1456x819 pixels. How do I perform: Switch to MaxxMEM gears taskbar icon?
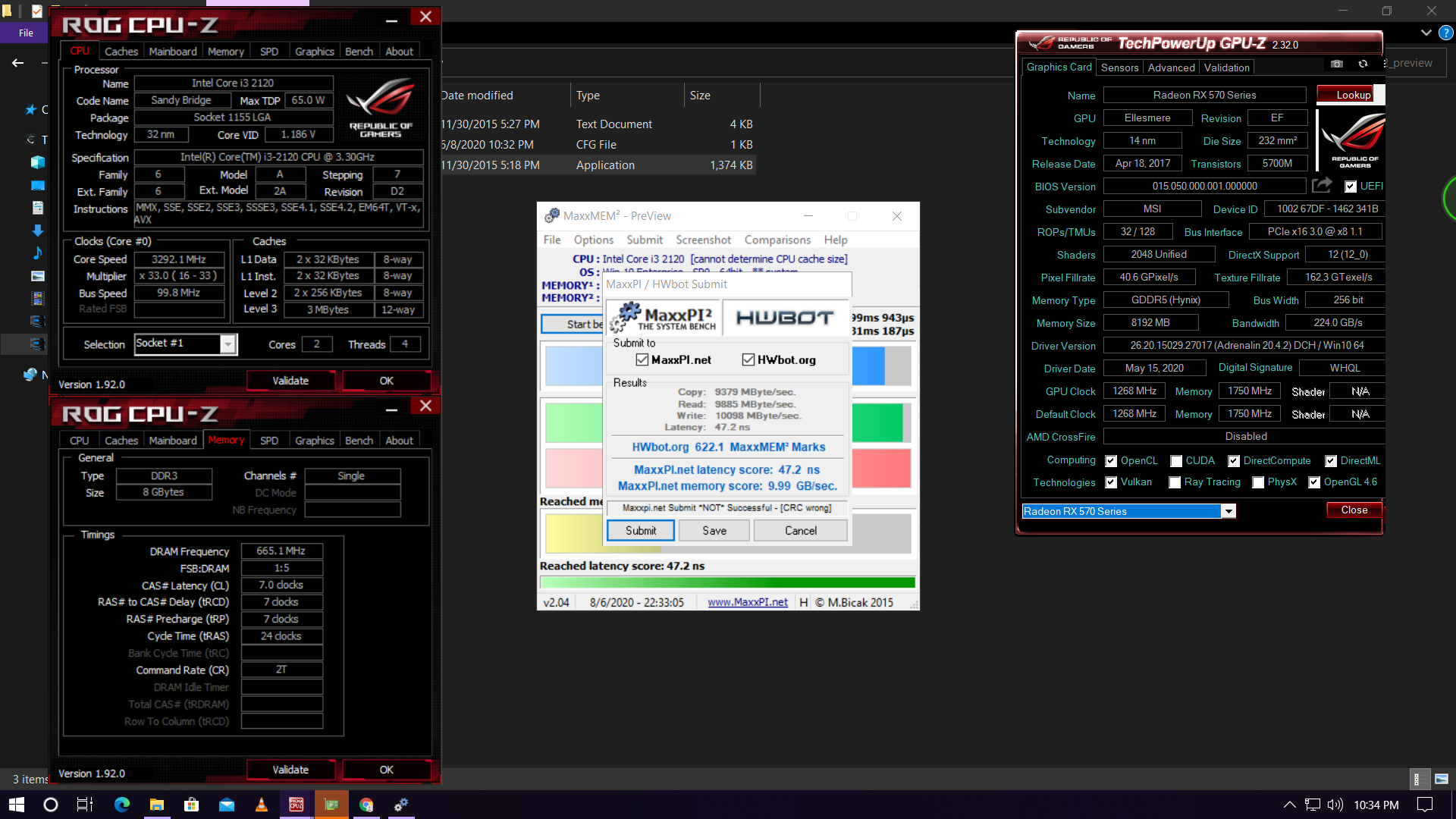click(401, 805)
